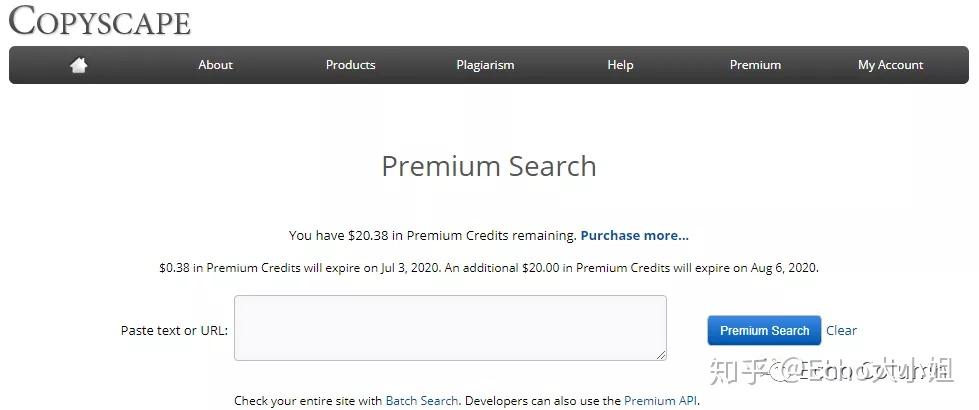The height and width of the screenshot is (410, 979).
Task: Follow the Purchase more... link
Action: pos(634,236)
